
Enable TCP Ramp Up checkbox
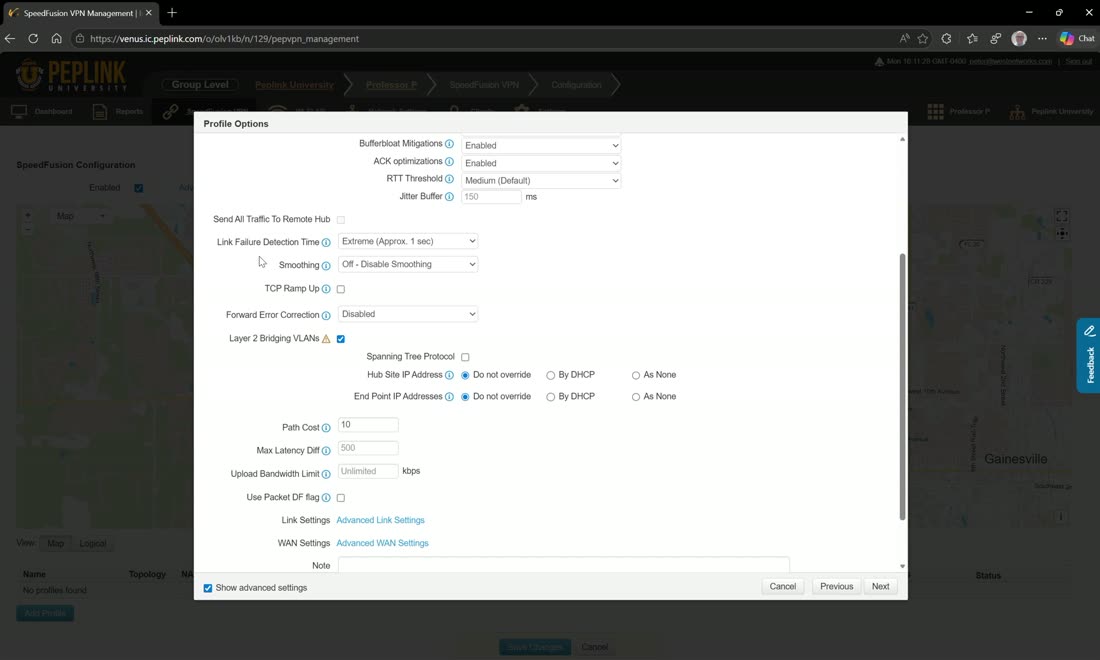pyautogui.click(x=341, y=289)
